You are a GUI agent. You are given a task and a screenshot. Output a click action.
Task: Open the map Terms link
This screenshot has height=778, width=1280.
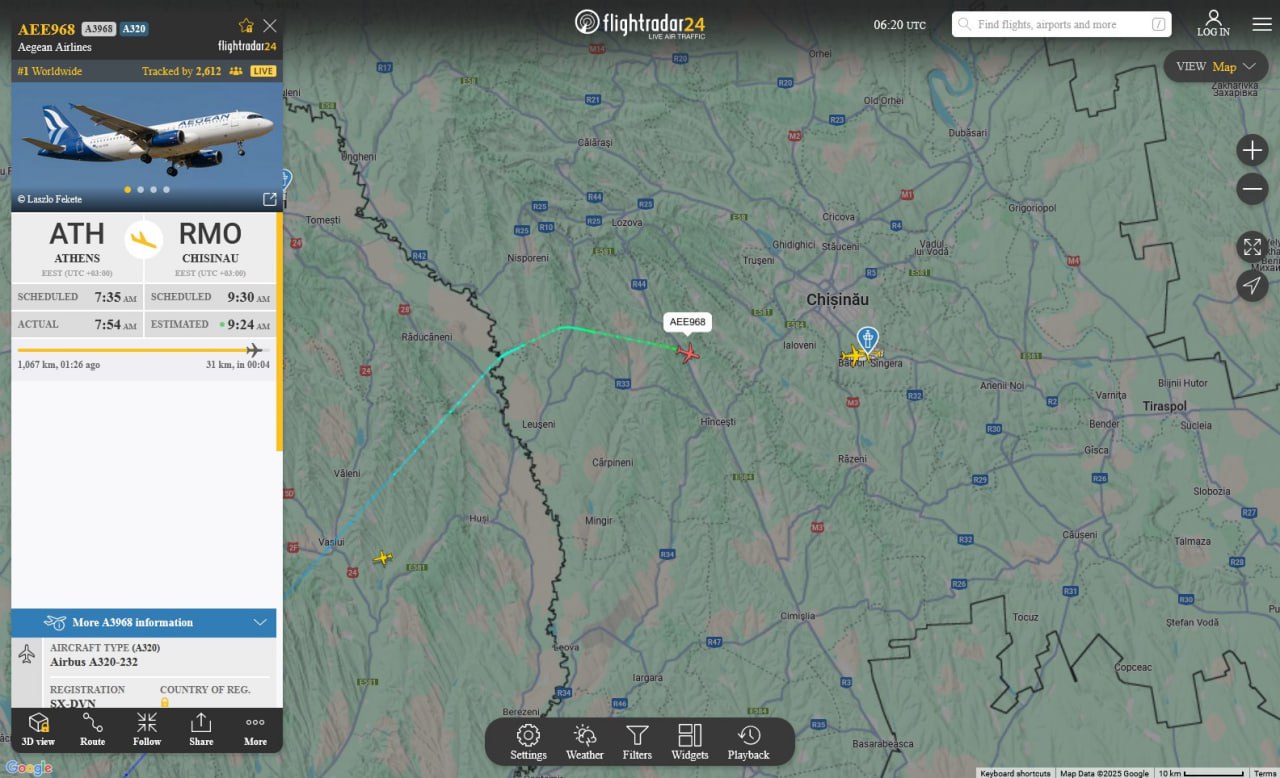[1265, 773]
